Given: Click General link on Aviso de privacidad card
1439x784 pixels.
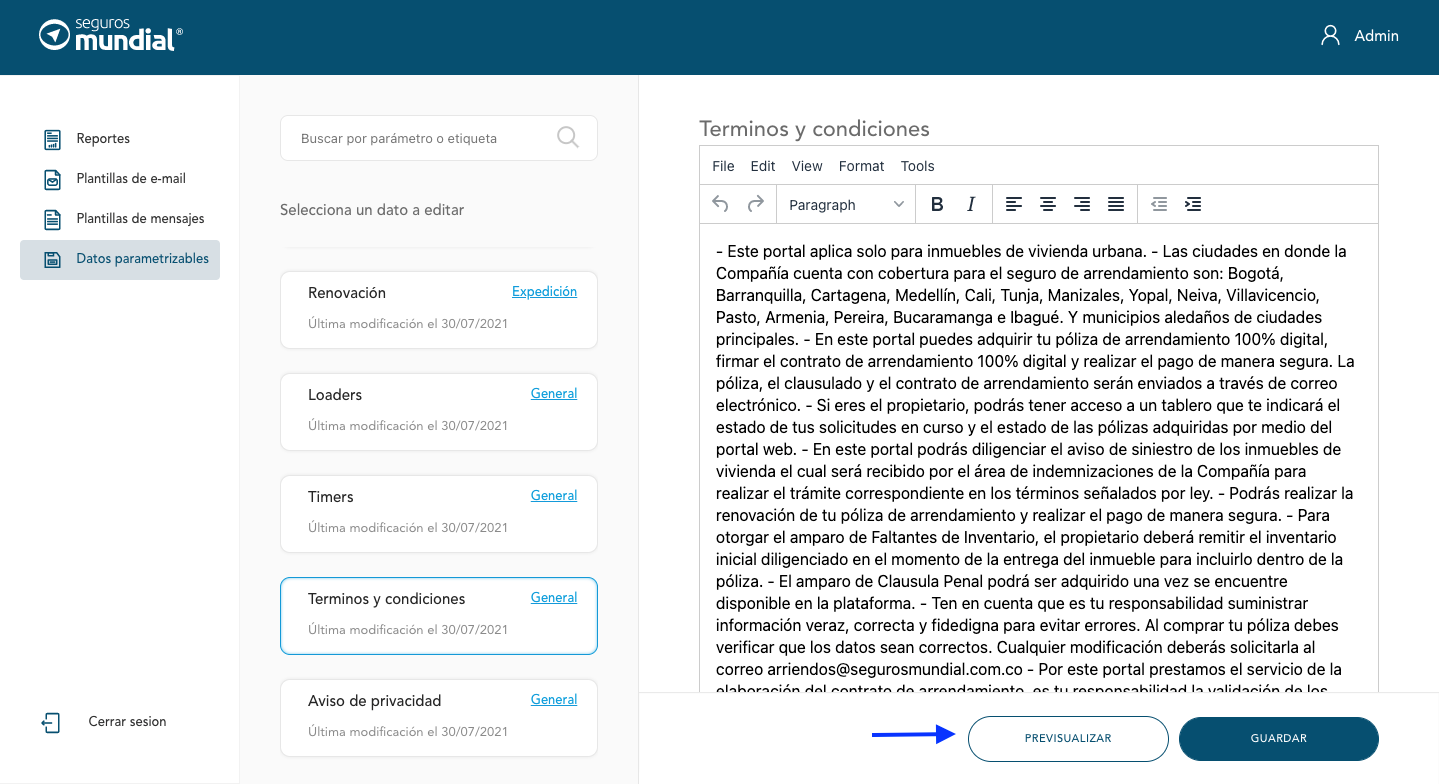Looking at the screenshot, I should [554, 700].
